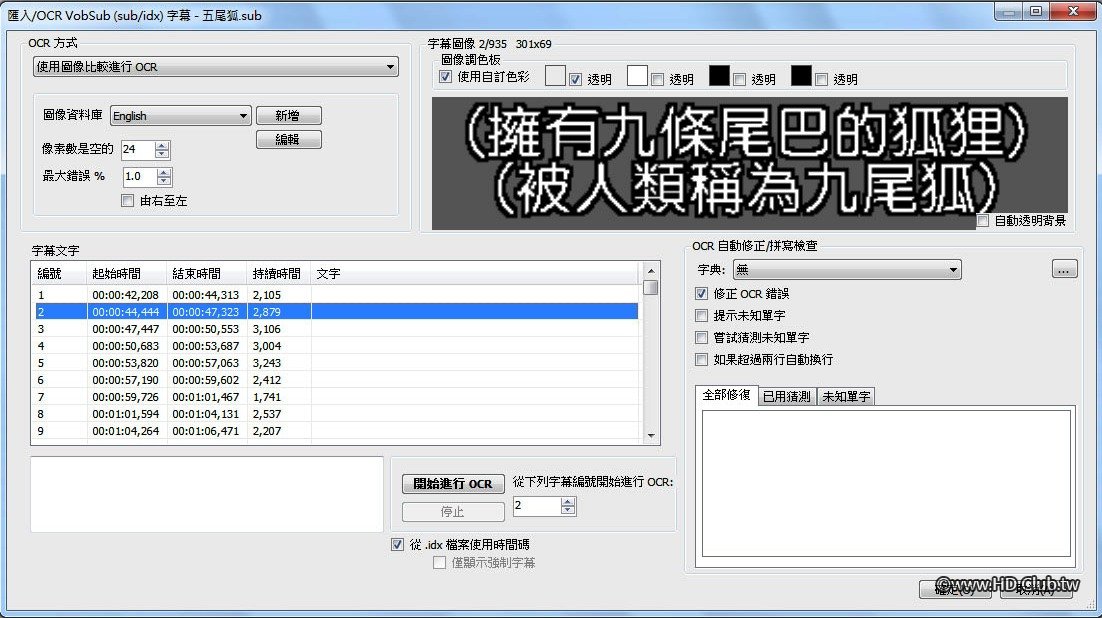The height and width of the screenshot is (618, 1102).
Task: Select subtitle row 1 starting 00:00:42,208
Action: point(337,295)
